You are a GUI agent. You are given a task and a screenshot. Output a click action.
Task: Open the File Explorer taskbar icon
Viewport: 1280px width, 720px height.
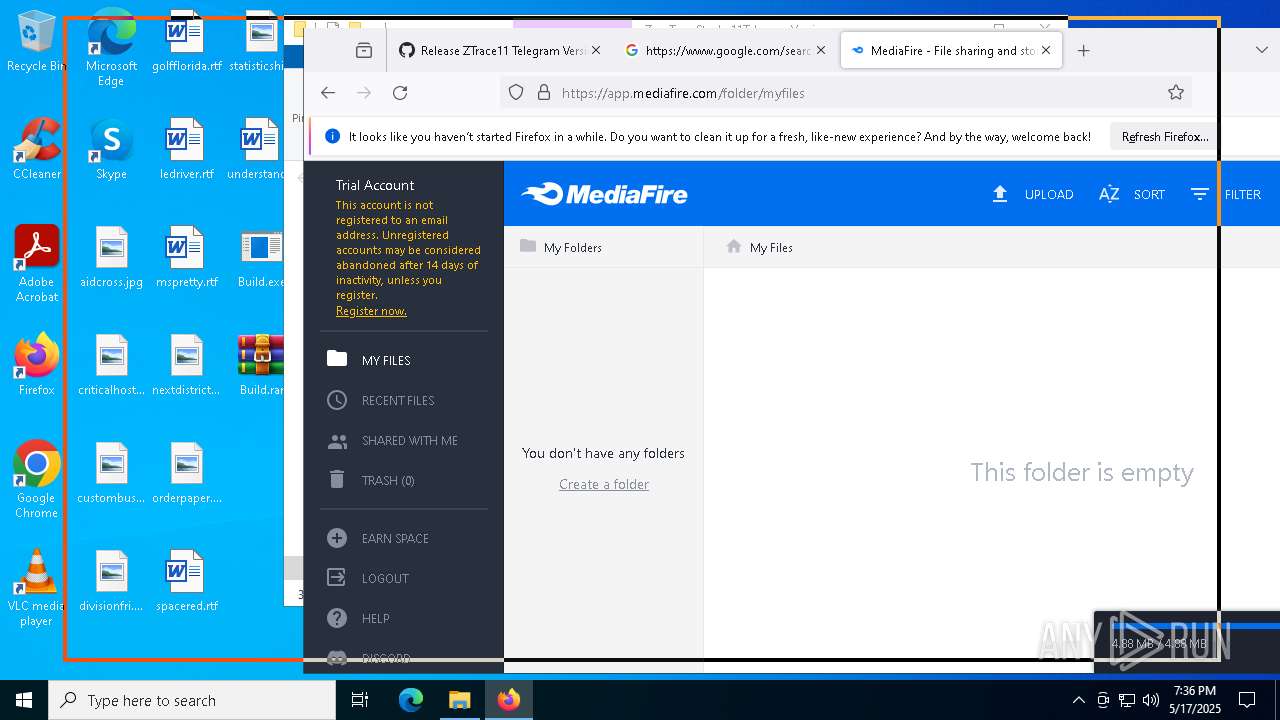pyautogui.click(x=459, y=700)
